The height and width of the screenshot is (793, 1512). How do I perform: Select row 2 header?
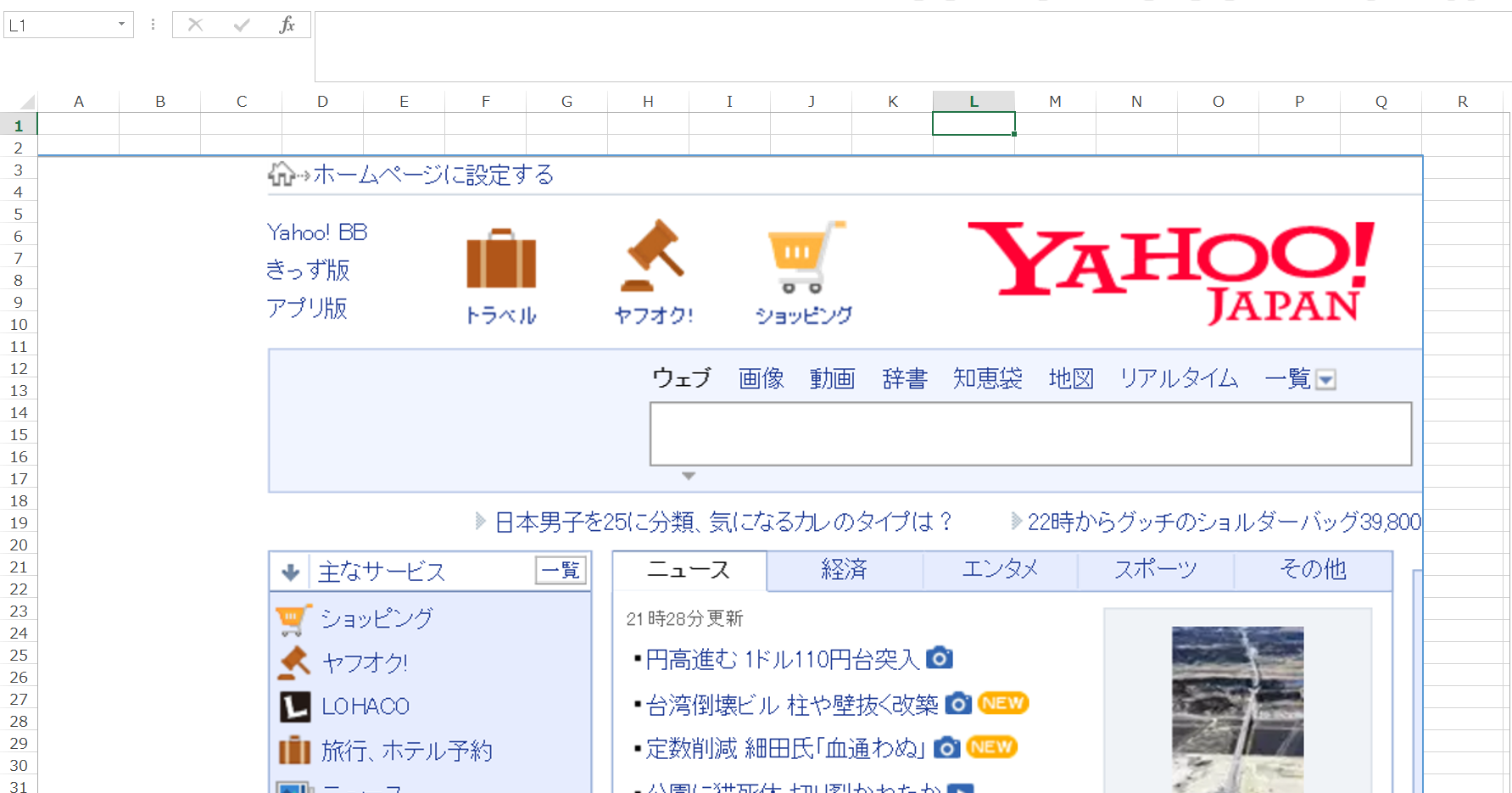19,148
